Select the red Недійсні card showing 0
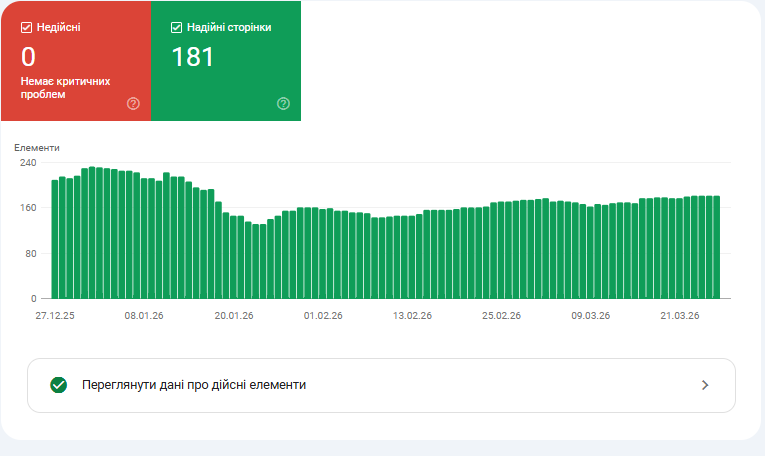Viewport: 765px width, 456px height. pyautogui.click(x=76, y=61)
